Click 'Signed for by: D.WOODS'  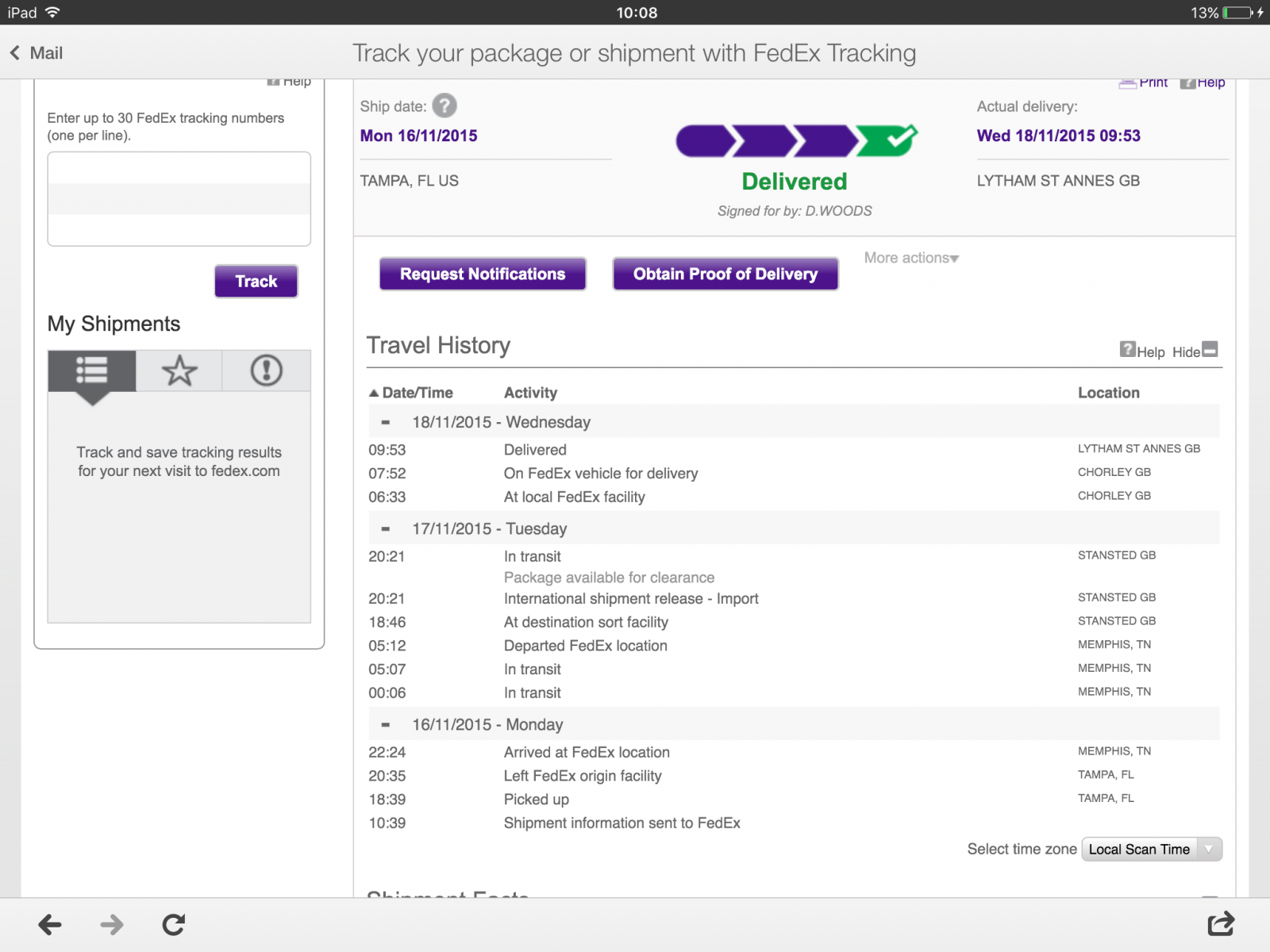click(795, 211)
